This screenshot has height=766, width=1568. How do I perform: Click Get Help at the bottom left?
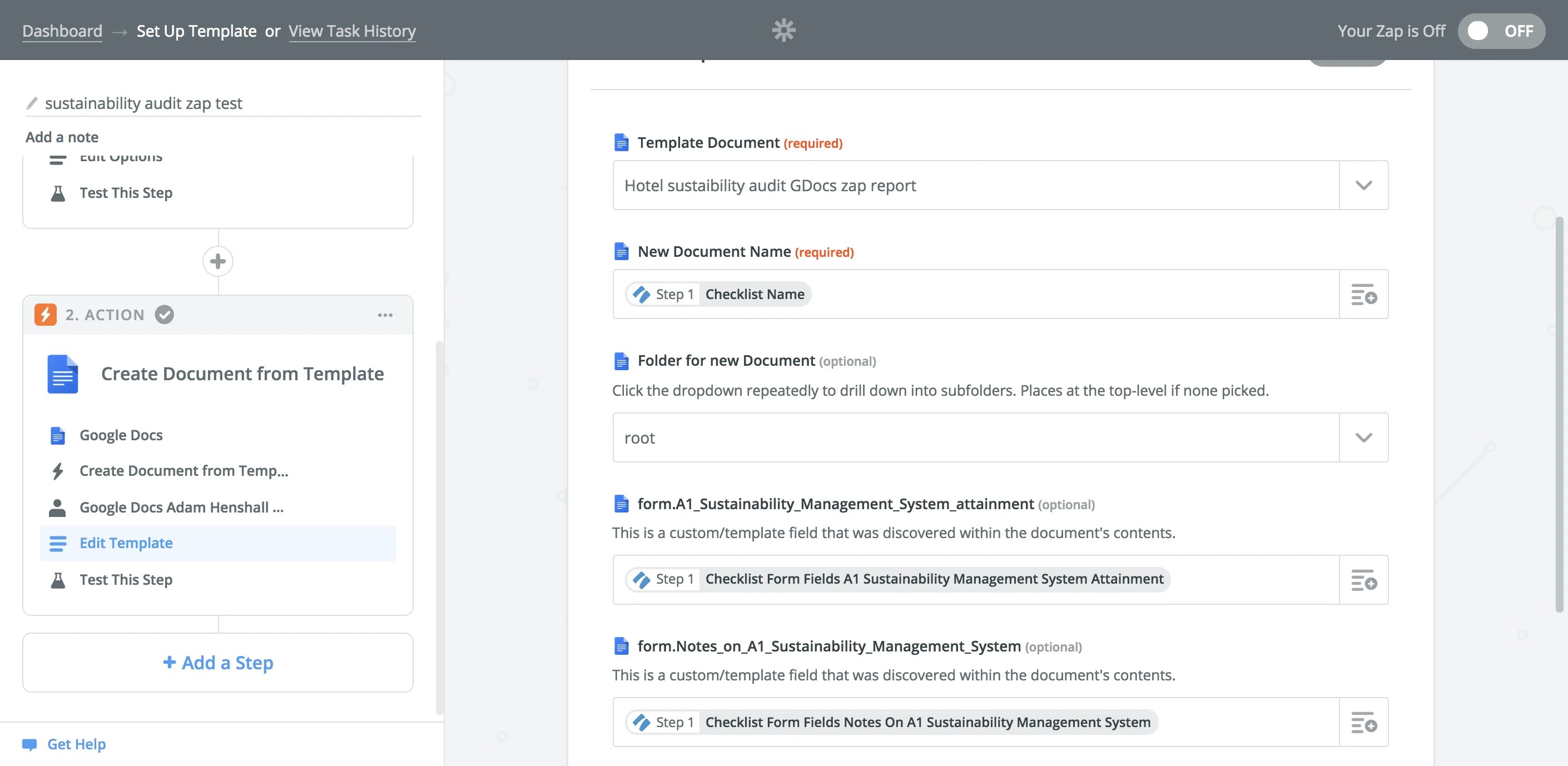(x=76, y=744)
